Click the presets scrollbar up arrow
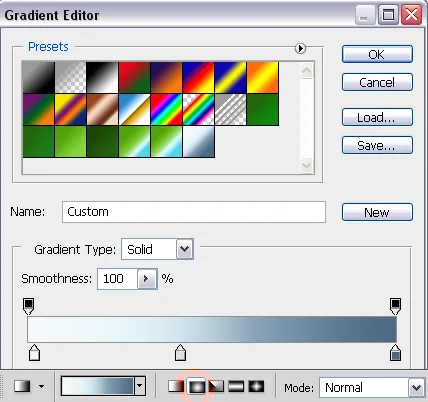 [307, 70]
